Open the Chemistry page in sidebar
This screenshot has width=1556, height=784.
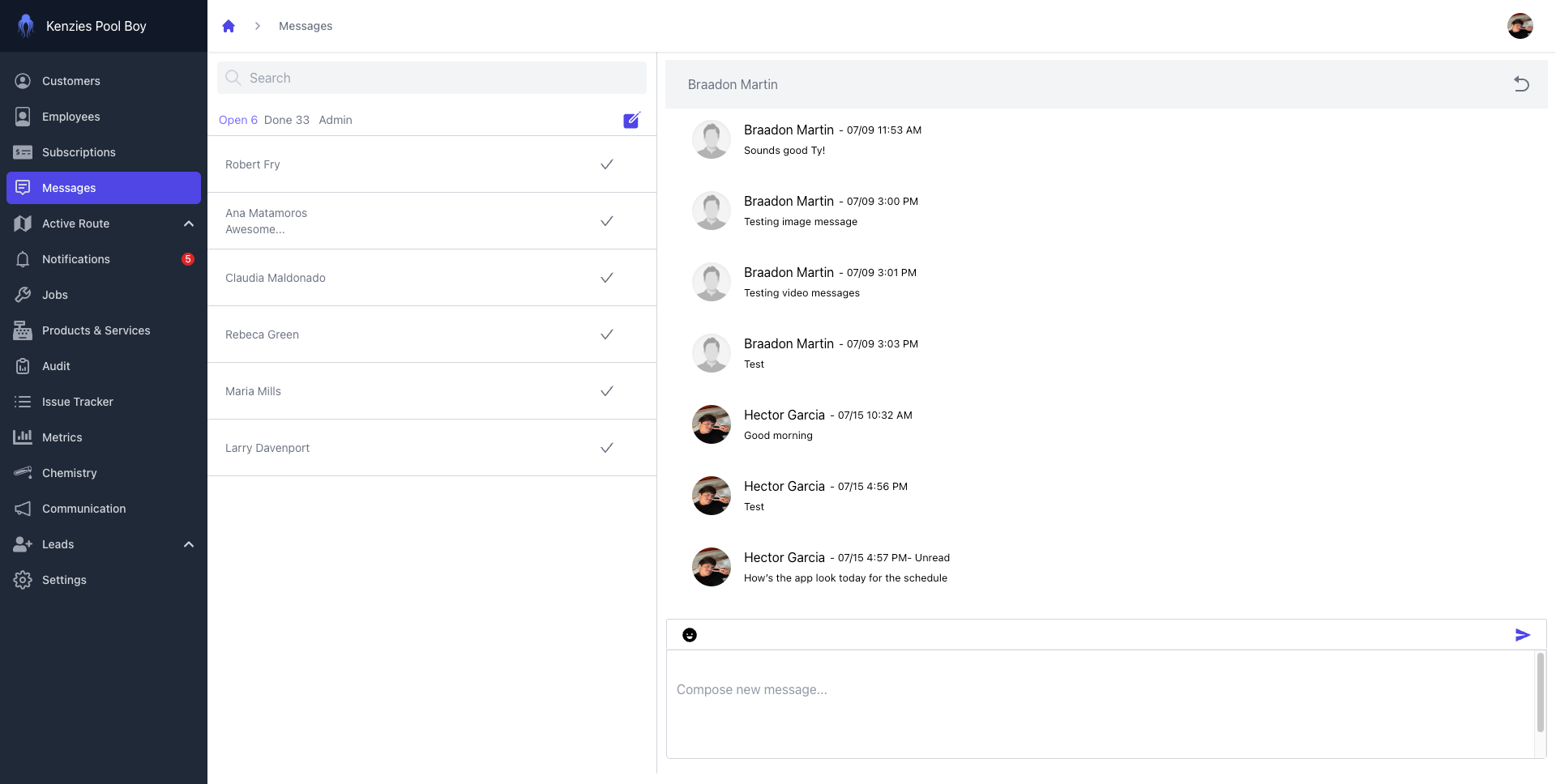coord(70,473)
